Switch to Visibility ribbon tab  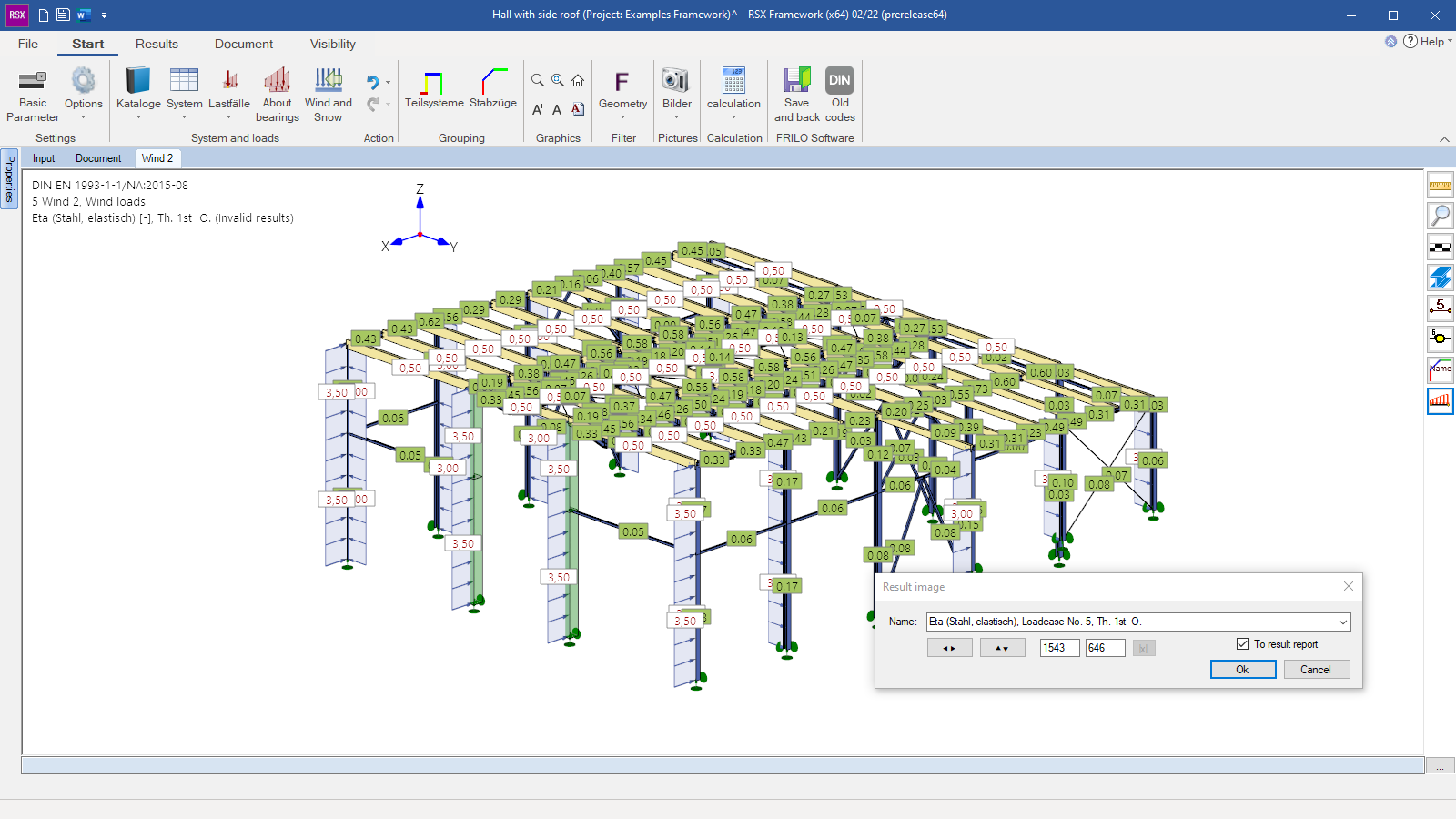click(333, 44)
